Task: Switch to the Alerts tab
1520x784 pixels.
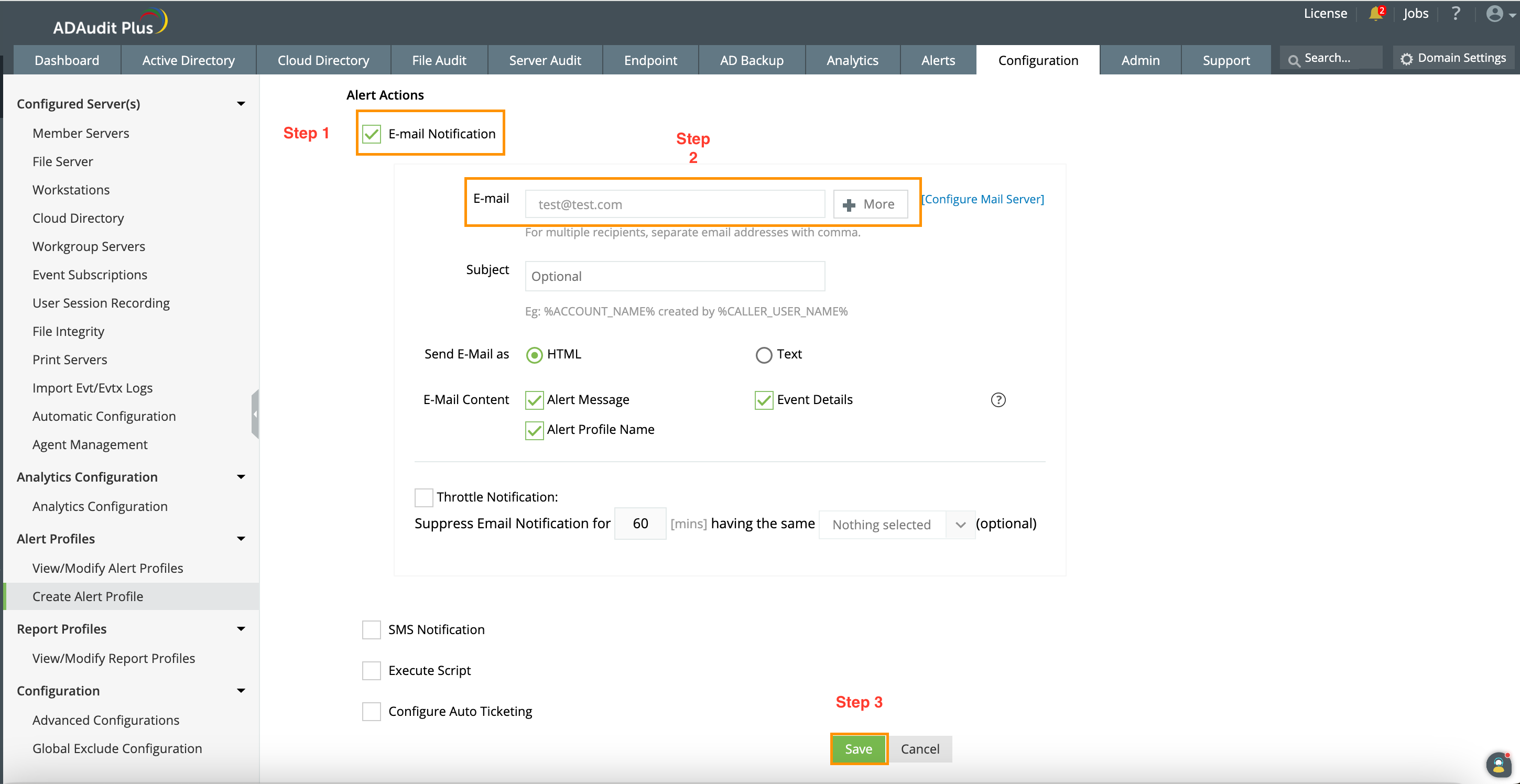Action: pyautogui.click(x=938, y=60)
